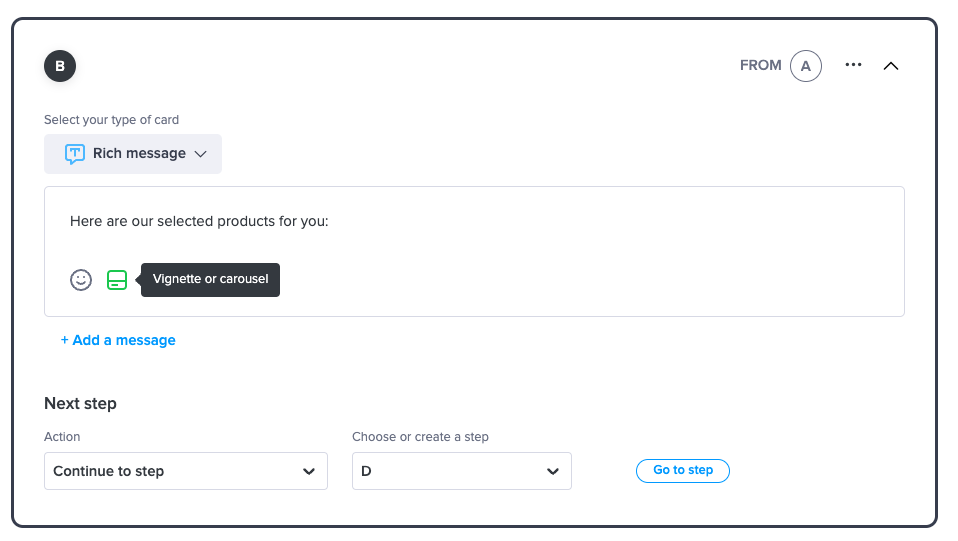Insert a vignette or carousel via green icon
The image size is (958, 541).
(x=117, y=280)
